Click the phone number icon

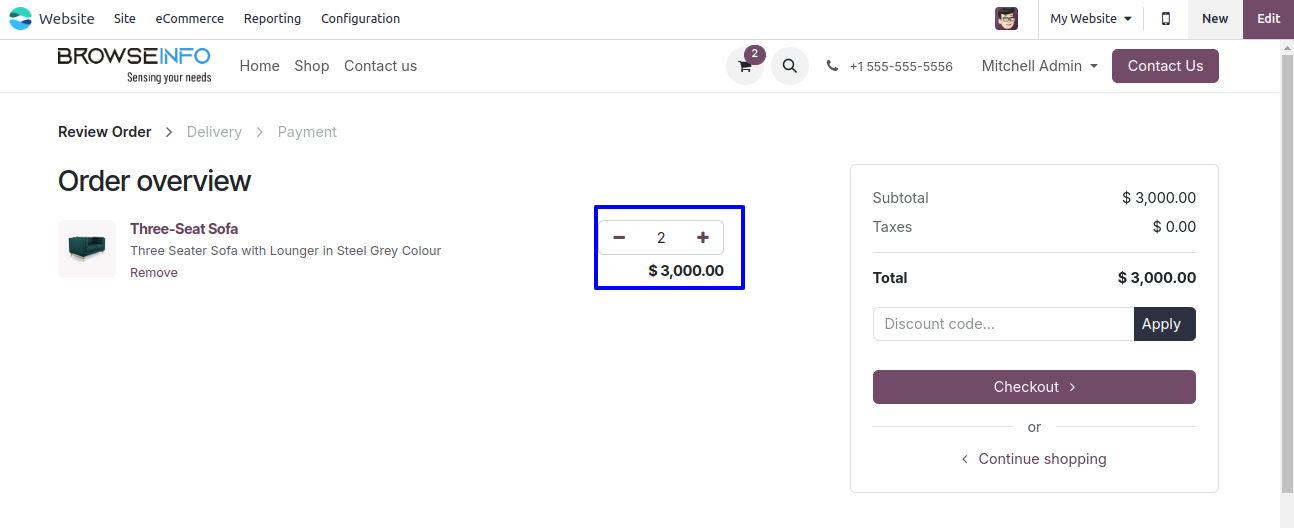click(x=832, y=66)
